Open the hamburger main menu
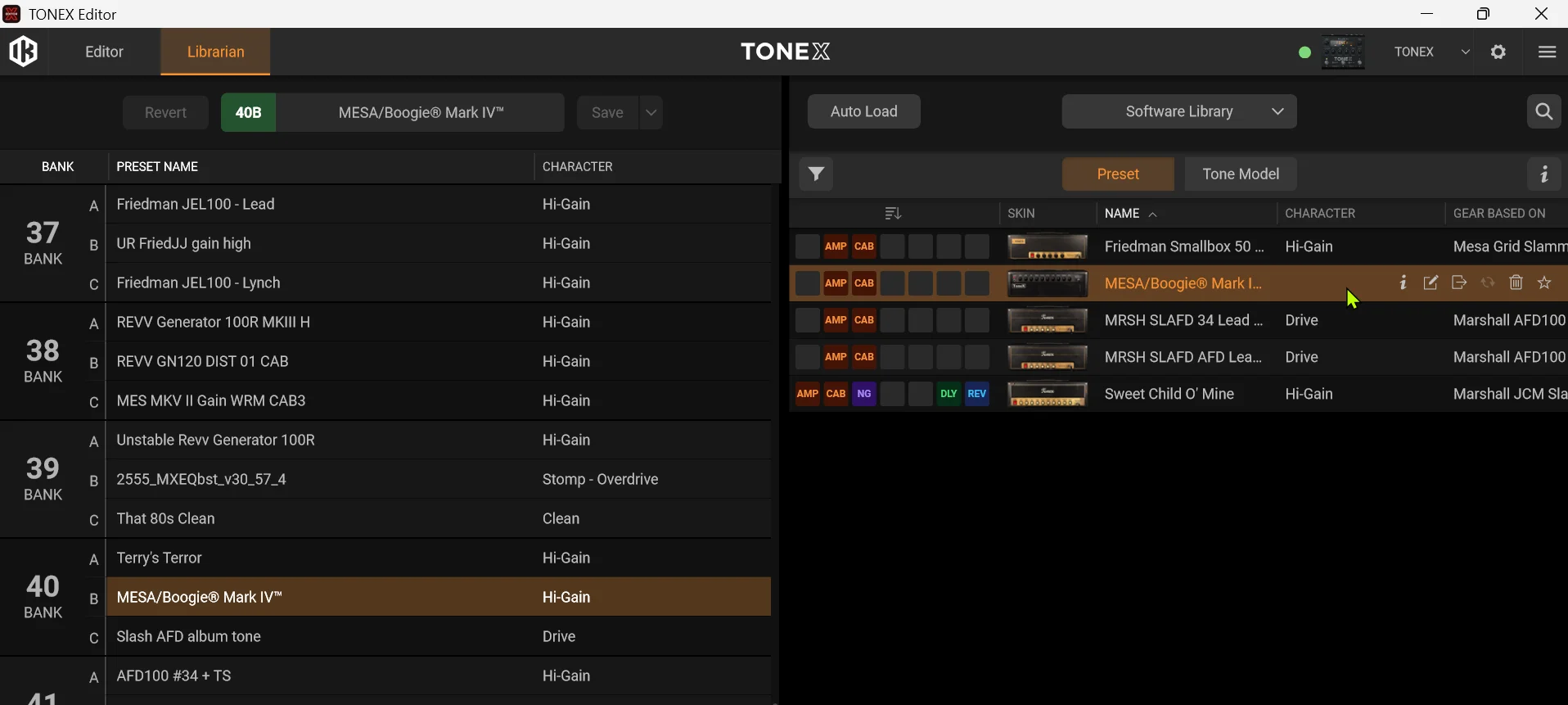 pyautogui.click(x=1547, y=52)
